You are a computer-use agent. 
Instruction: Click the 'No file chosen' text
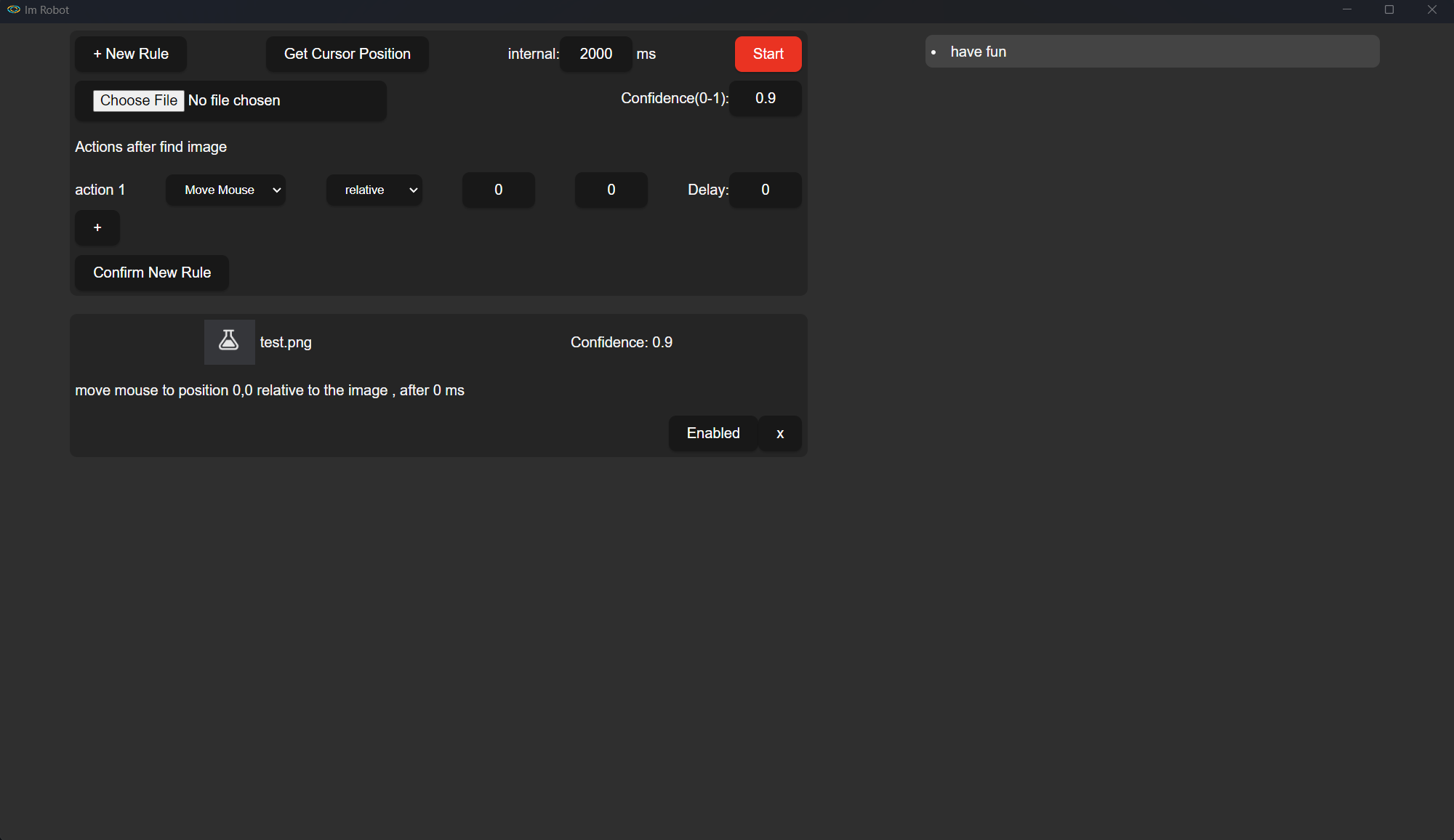point(234,100)
